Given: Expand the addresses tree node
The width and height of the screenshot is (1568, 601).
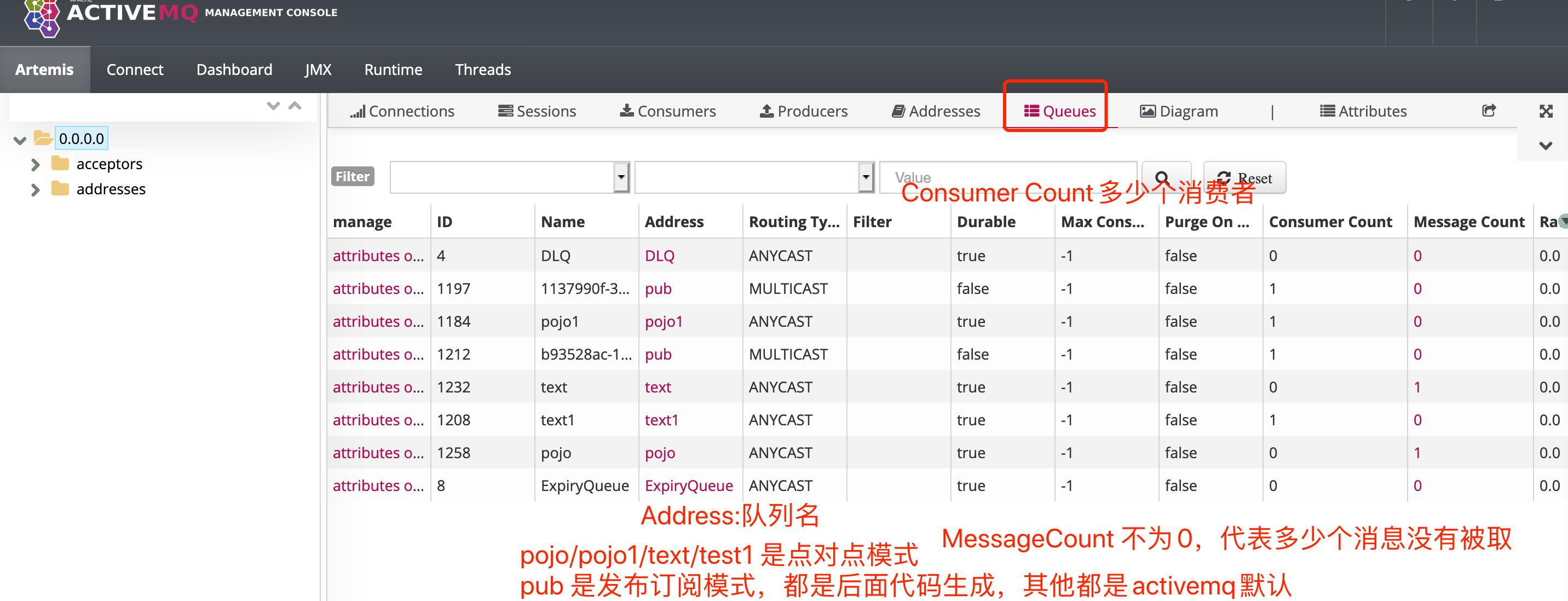Looking at the screenshot, I should point(35,190).
